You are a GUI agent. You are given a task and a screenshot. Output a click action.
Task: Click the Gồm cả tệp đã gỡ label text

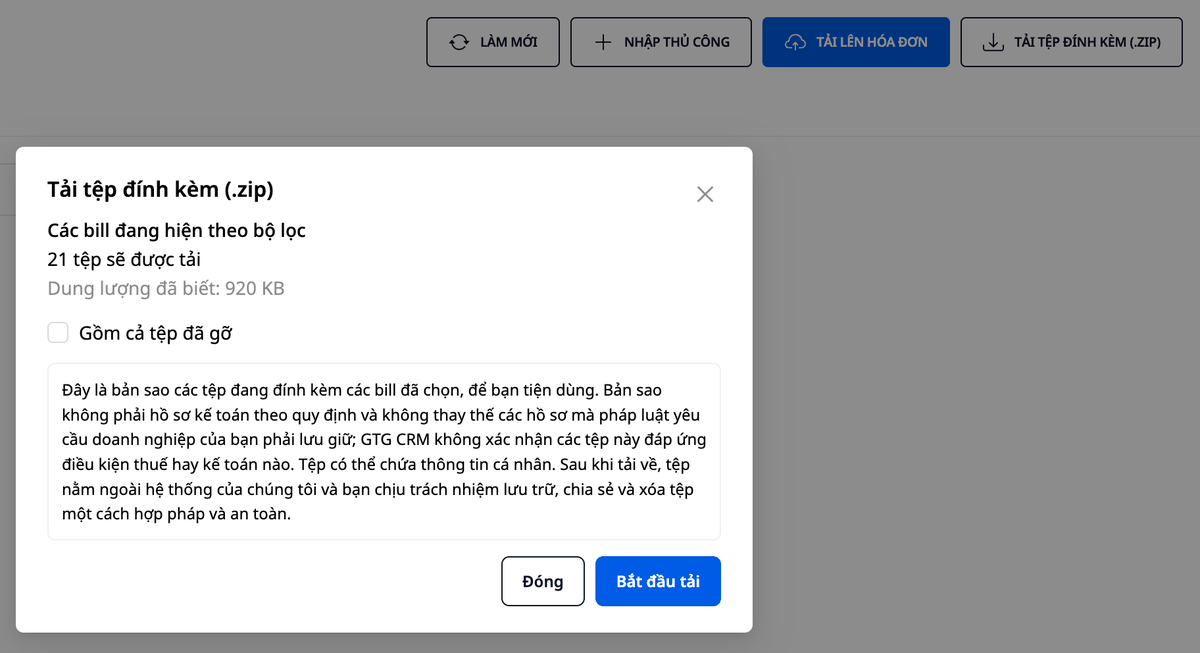[155, 334]
